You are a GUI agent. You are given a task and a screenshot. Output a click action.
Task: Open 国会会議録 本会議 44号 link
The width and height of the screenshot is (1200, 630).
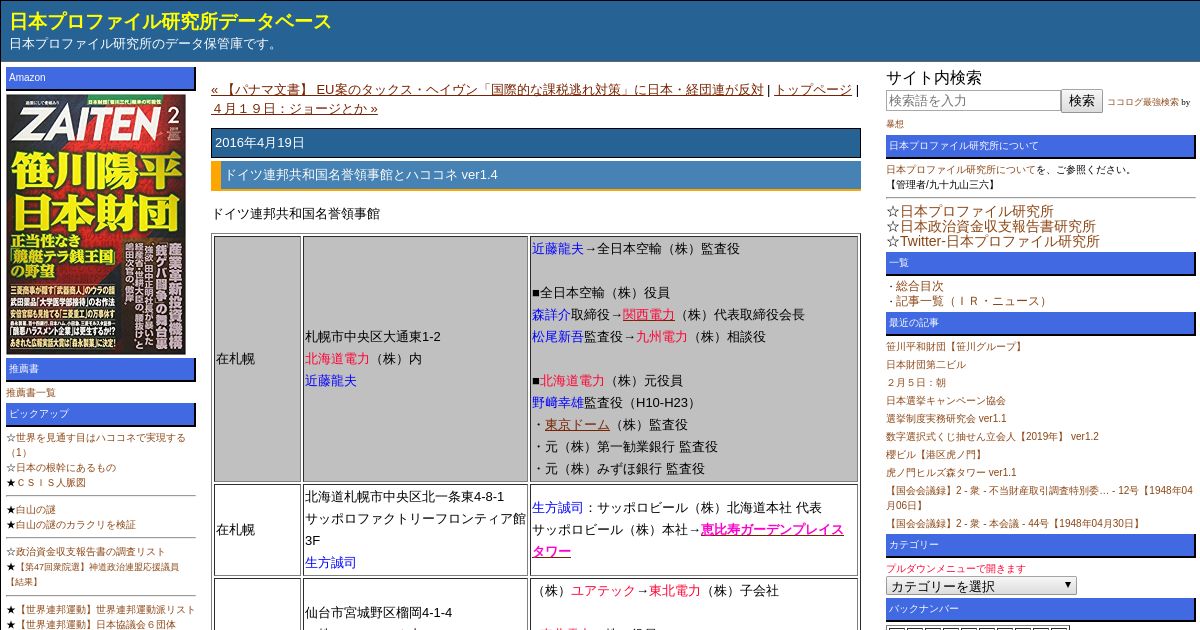[x=1013, y=524]
